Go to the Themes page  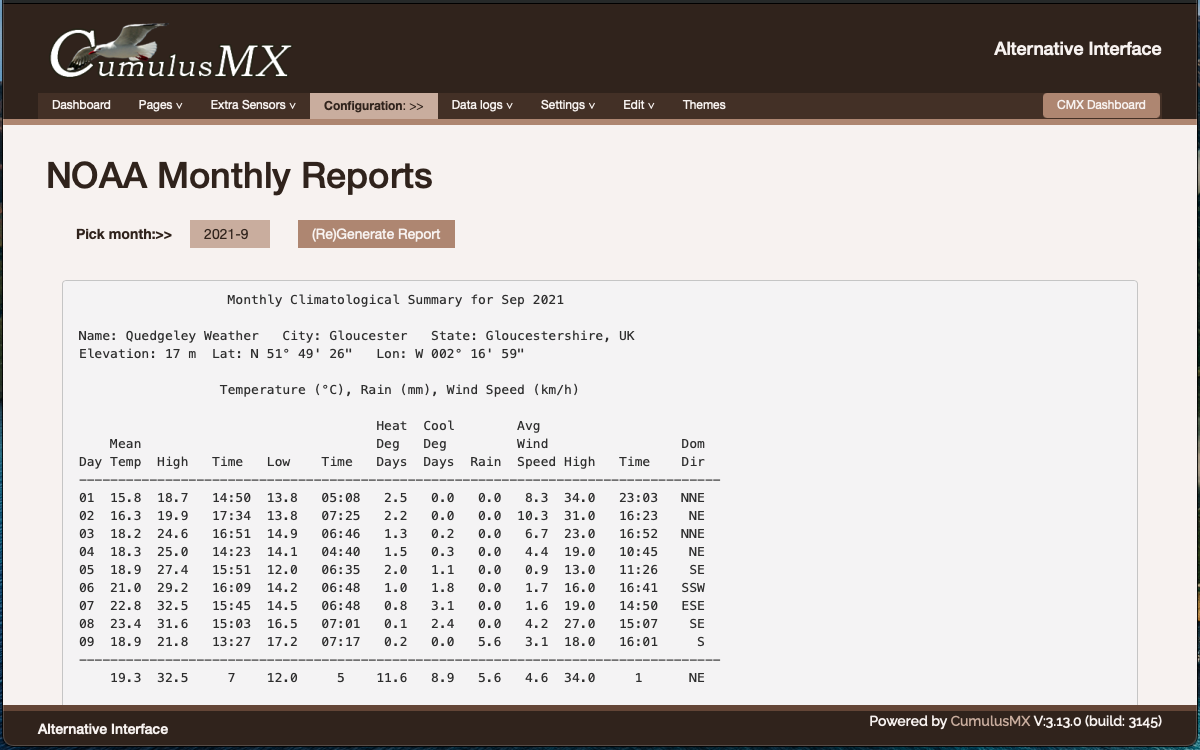[704, 105]
